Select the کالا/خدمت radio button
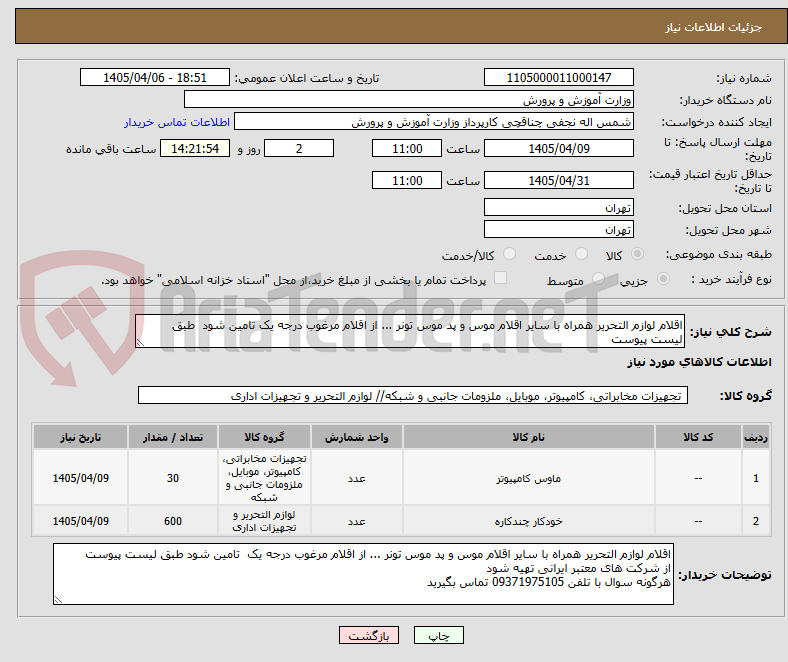 point(509,254)
